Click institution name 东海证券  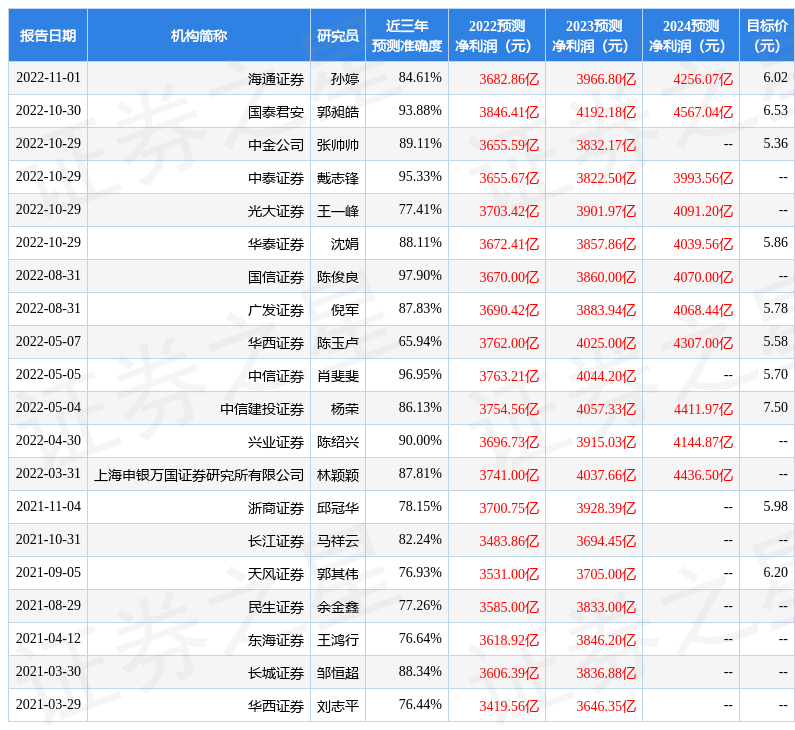(x=276, y=639)
